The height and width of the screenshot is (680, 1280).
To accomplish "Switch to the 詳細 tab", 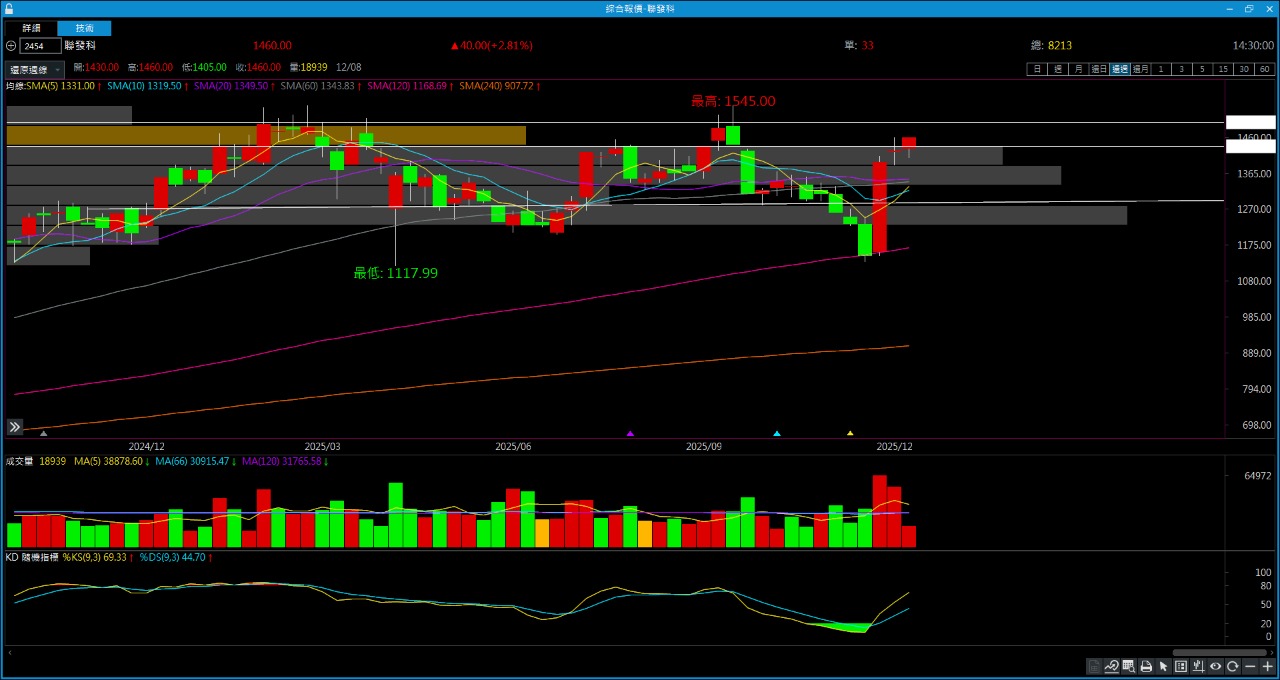I will point(31,28).
